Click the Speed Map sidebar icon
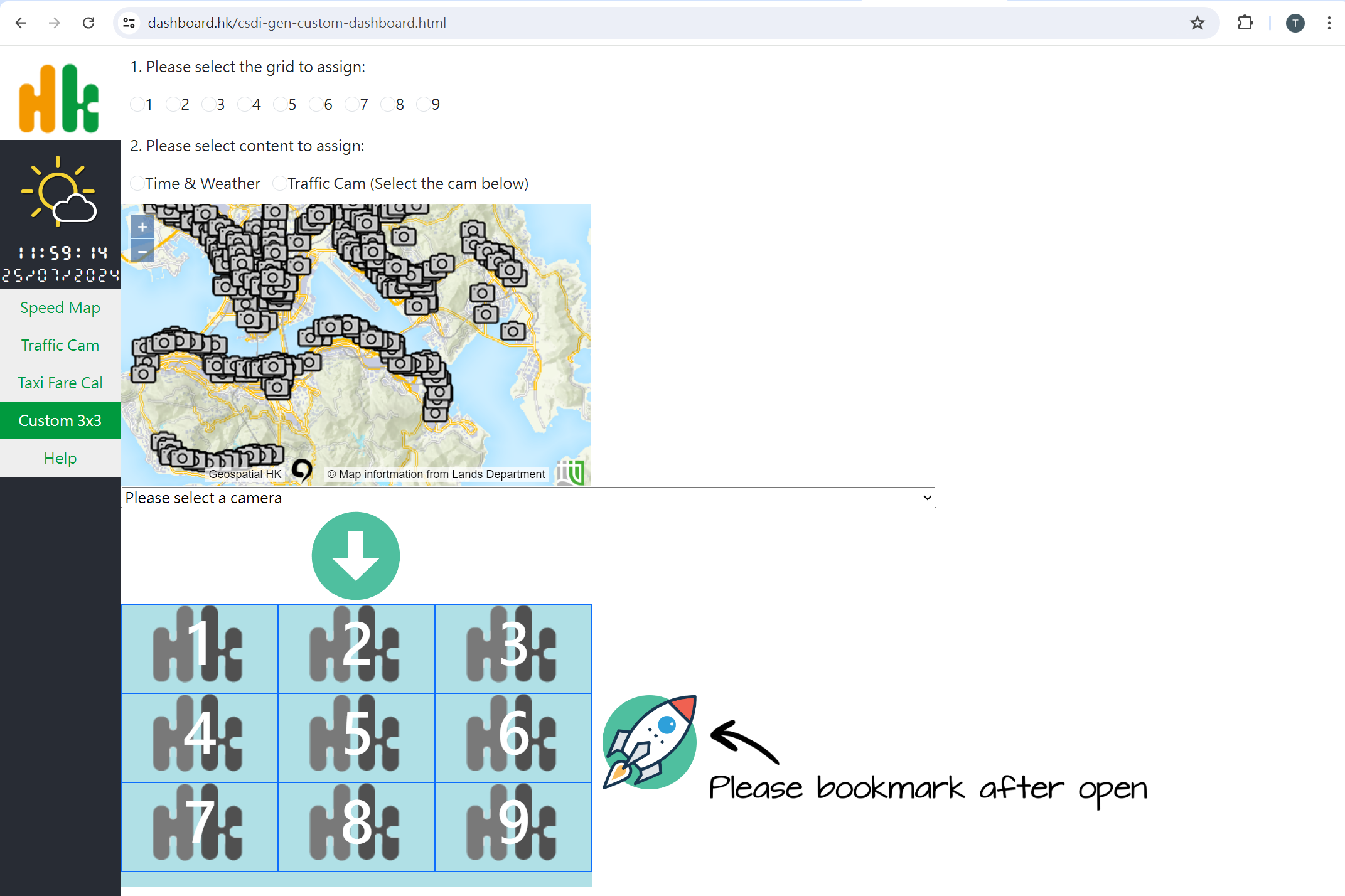The height and width of the screenshot is (896, 1345). (x=59, y=308)
